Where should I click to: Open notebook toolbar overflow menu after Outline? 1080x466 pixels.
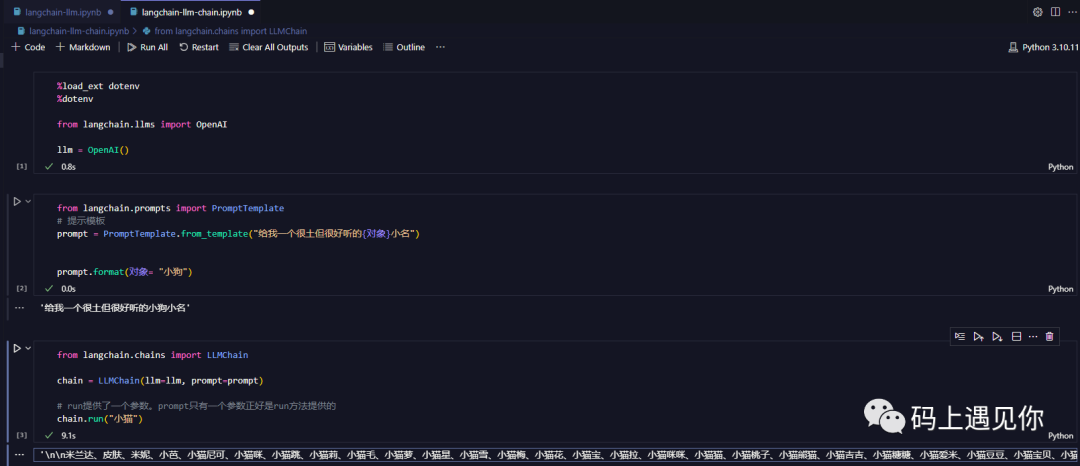click(441, 47)
